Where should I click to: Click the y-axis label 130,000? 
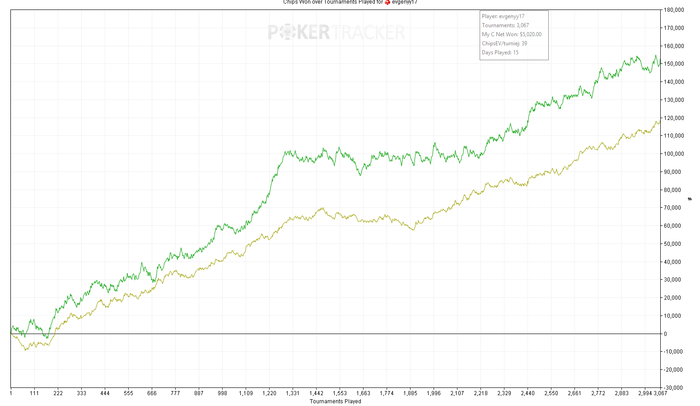(674, 100)
